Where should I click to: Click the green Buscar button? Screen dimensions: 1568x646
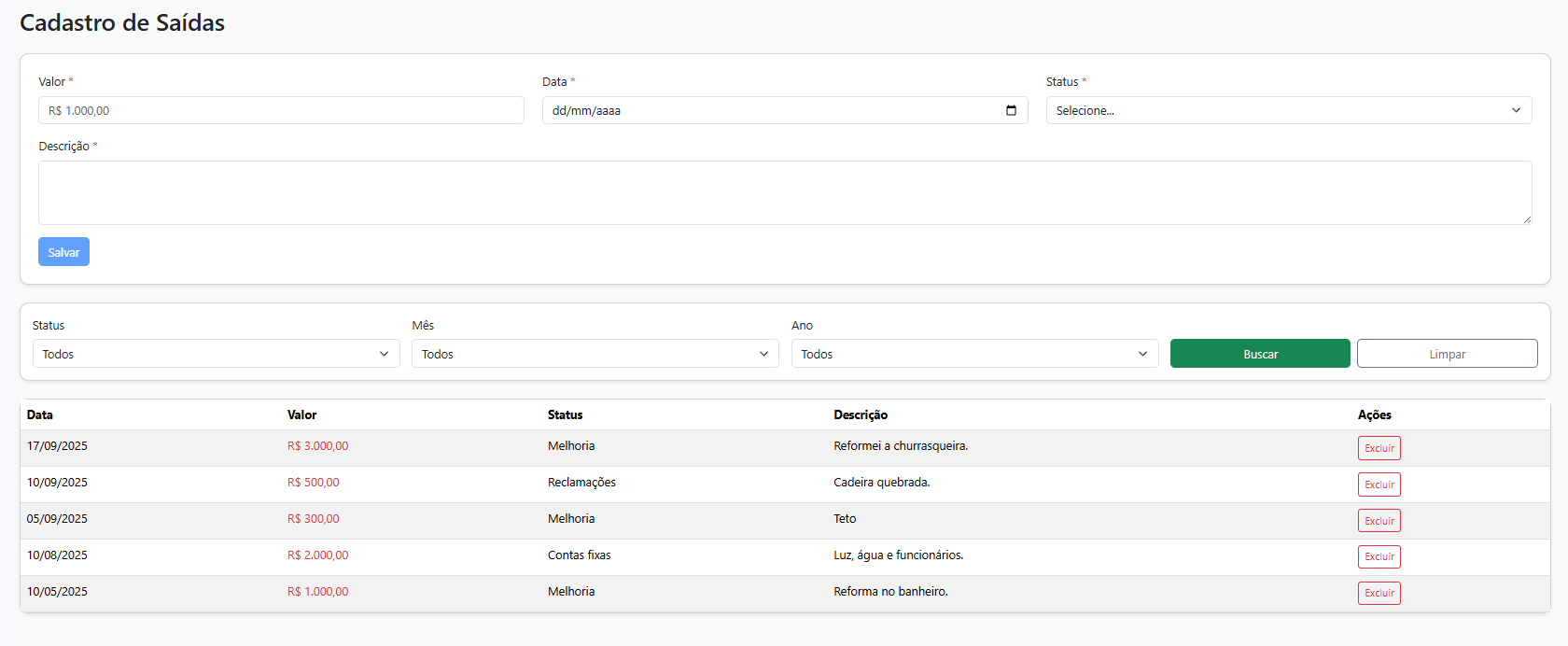(x=1260, y=354)
